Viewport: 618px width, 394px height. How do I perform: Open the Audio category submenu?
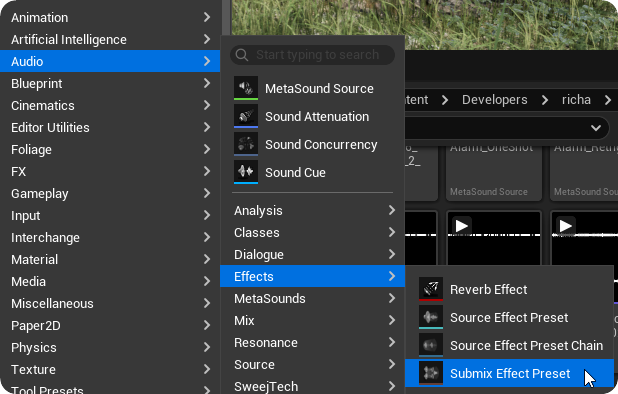(110, 61)
